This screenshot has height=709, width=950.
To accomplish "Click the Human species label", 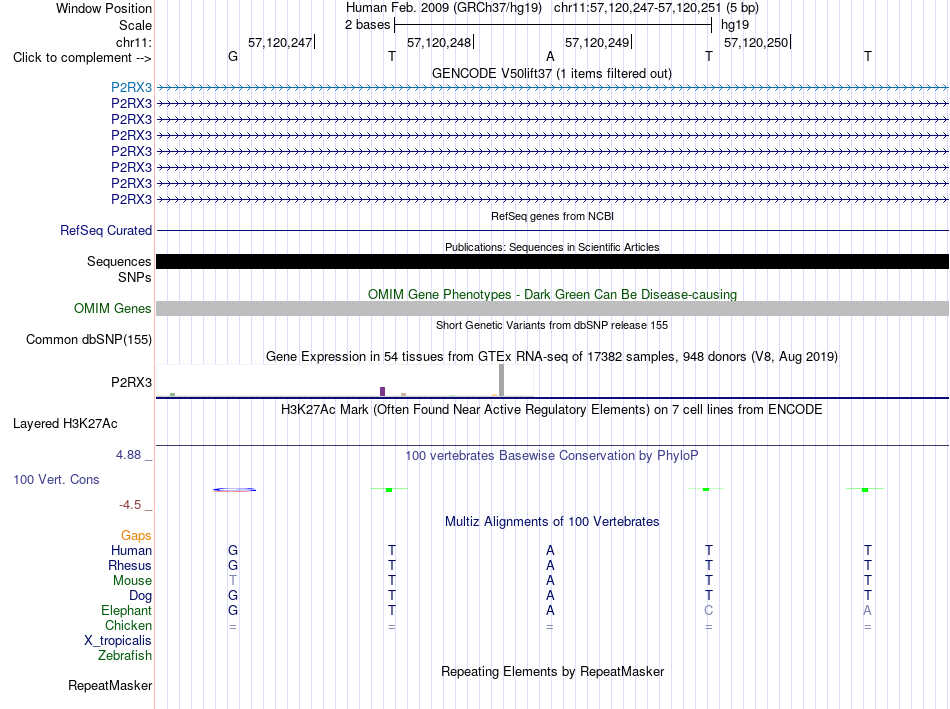I will pos(131,550).
